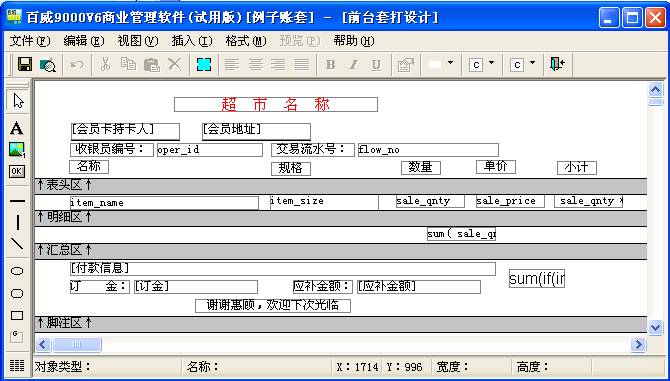Apply right text alignment
The width and height of the screenshot is (670, 381).
(x=279, y=64)
